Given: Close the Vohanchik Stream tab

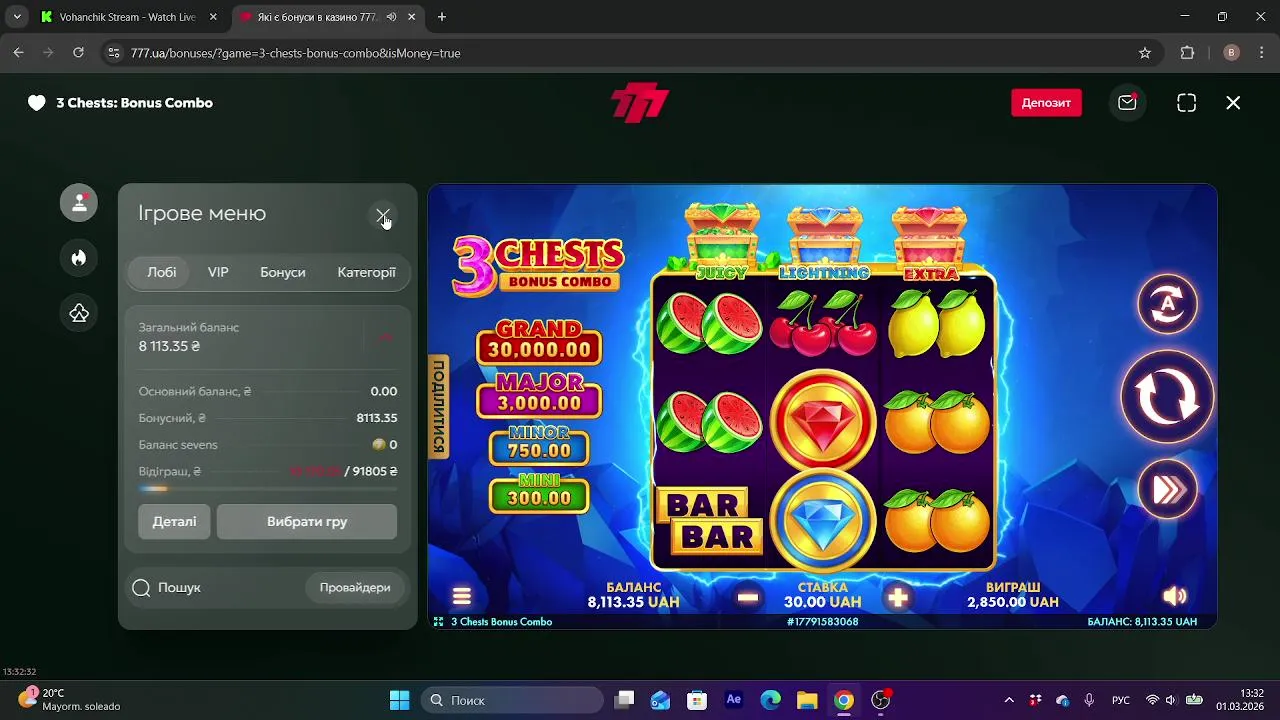Looking at the screenshot, I should (x=212, y=17).
